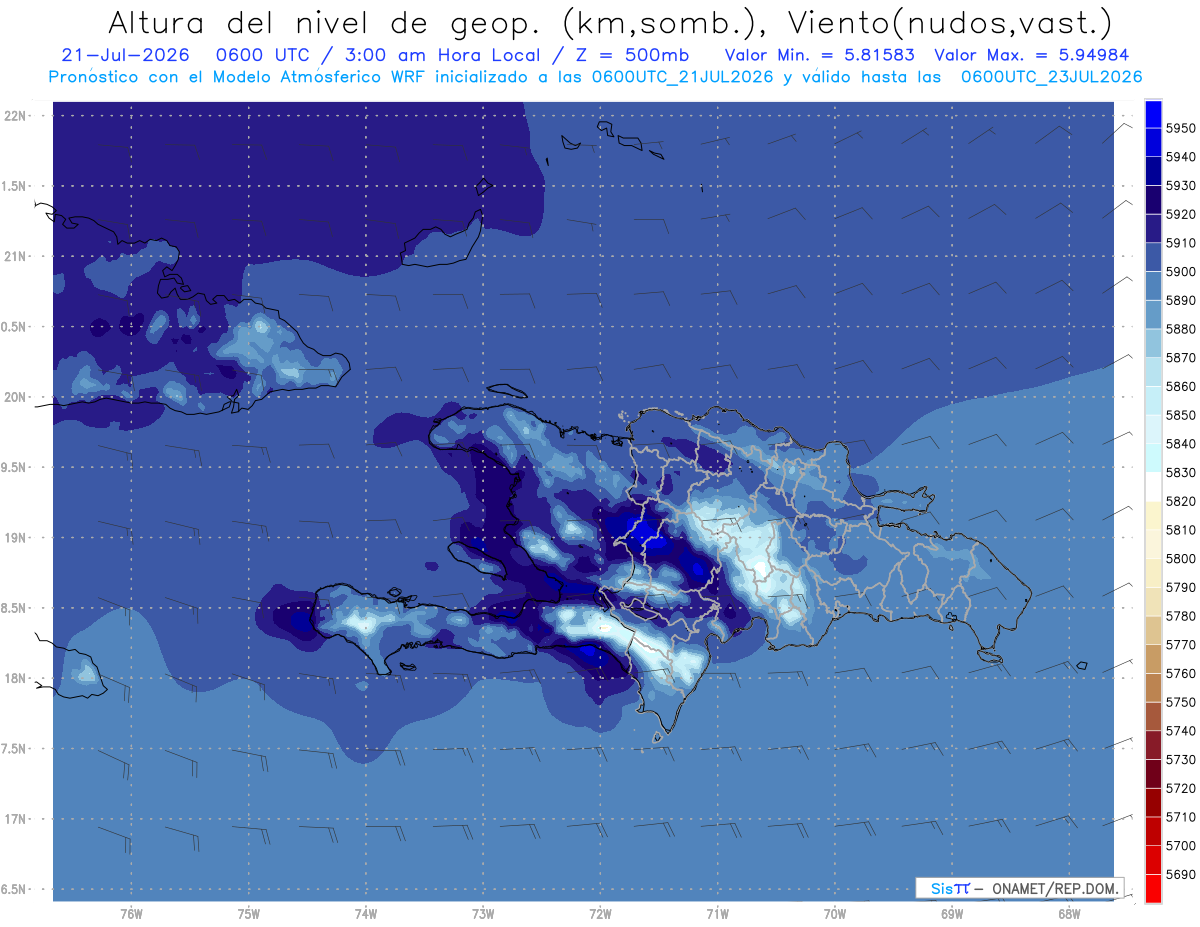Click the '71W' longitude label

click(x=717, y=913)
